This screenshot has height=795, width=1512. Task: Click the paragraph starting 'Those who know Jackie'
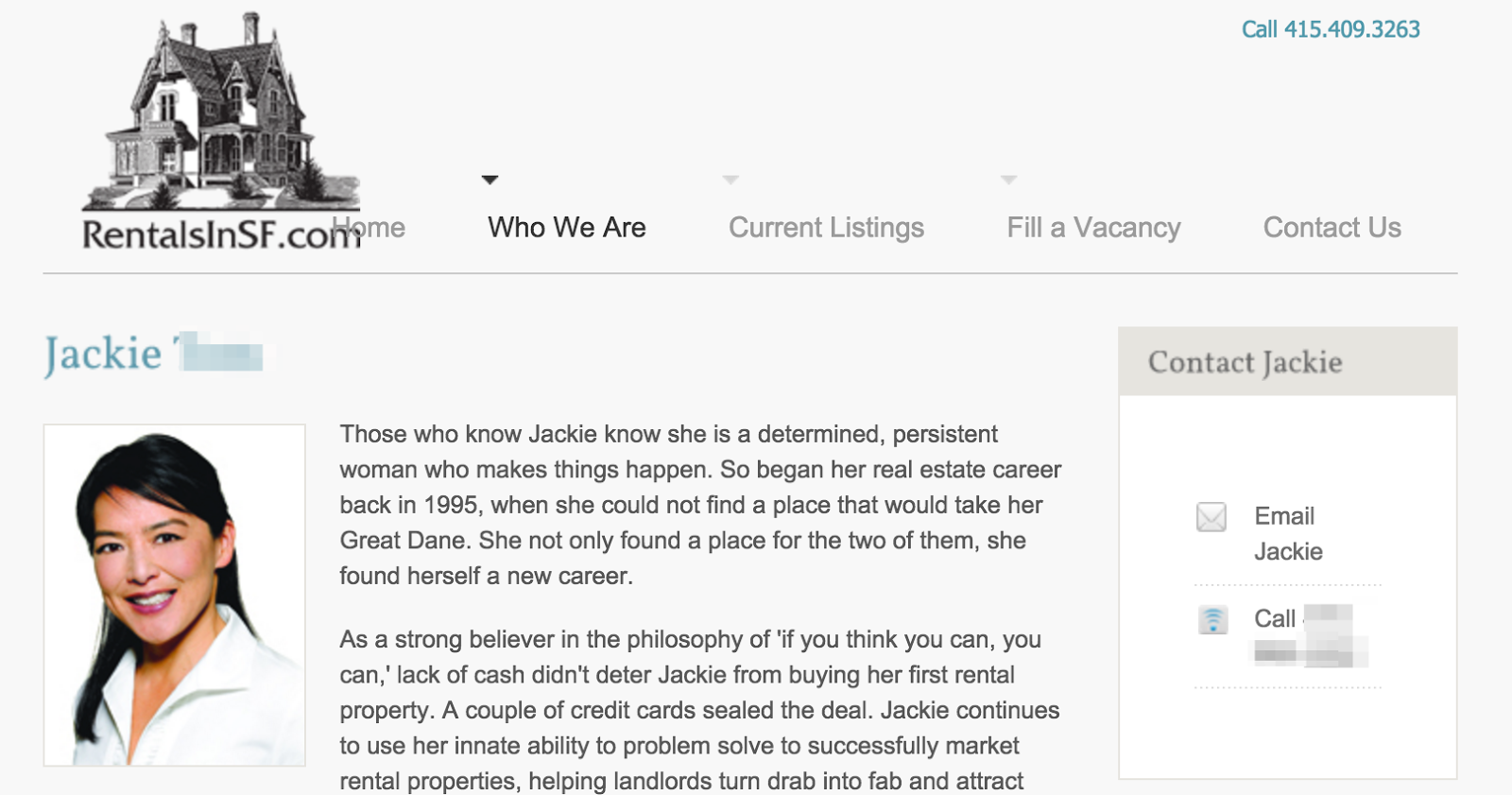coord(699,505)
